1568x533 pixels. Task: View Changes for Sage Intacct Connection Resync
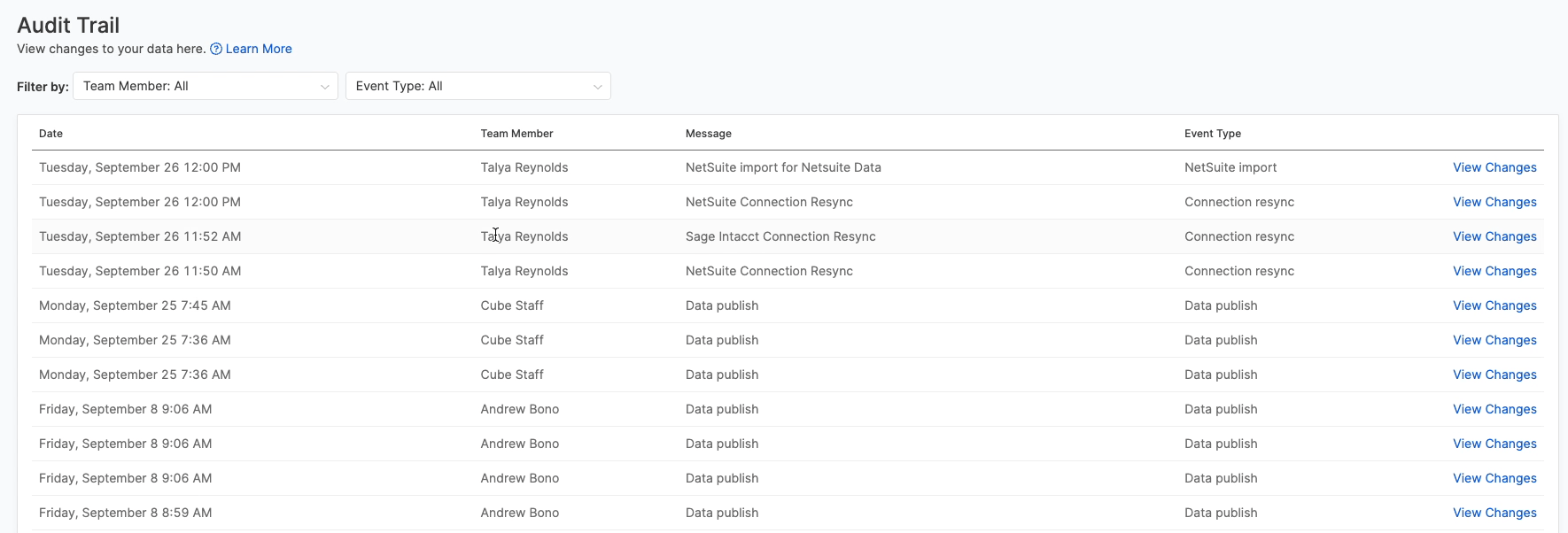[x=1494, y=236]
